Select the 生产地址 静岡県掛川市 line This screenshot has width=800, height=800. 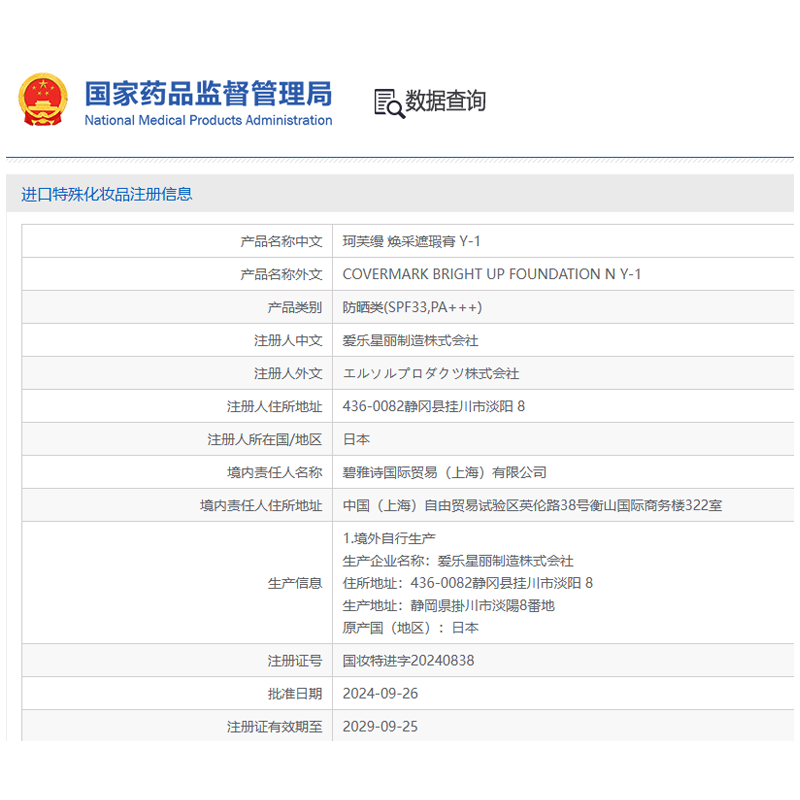pyautogui.click(x=448, y=606)
